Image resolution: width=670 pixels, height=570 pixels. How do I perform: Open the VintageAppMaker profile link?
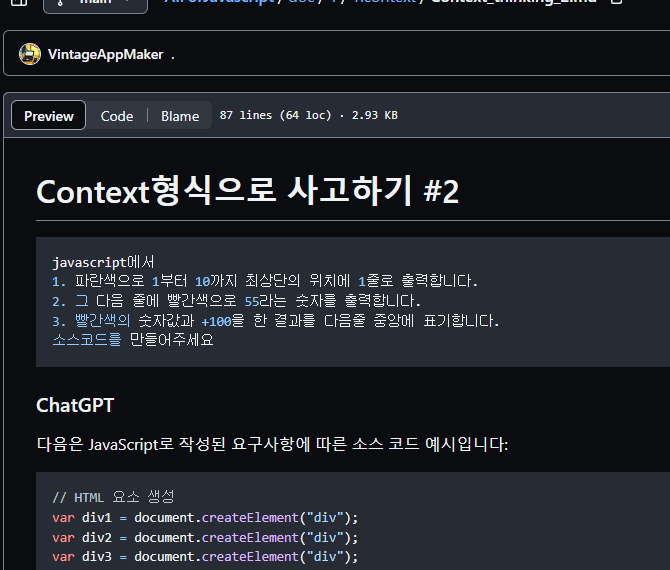pos(106,55)
